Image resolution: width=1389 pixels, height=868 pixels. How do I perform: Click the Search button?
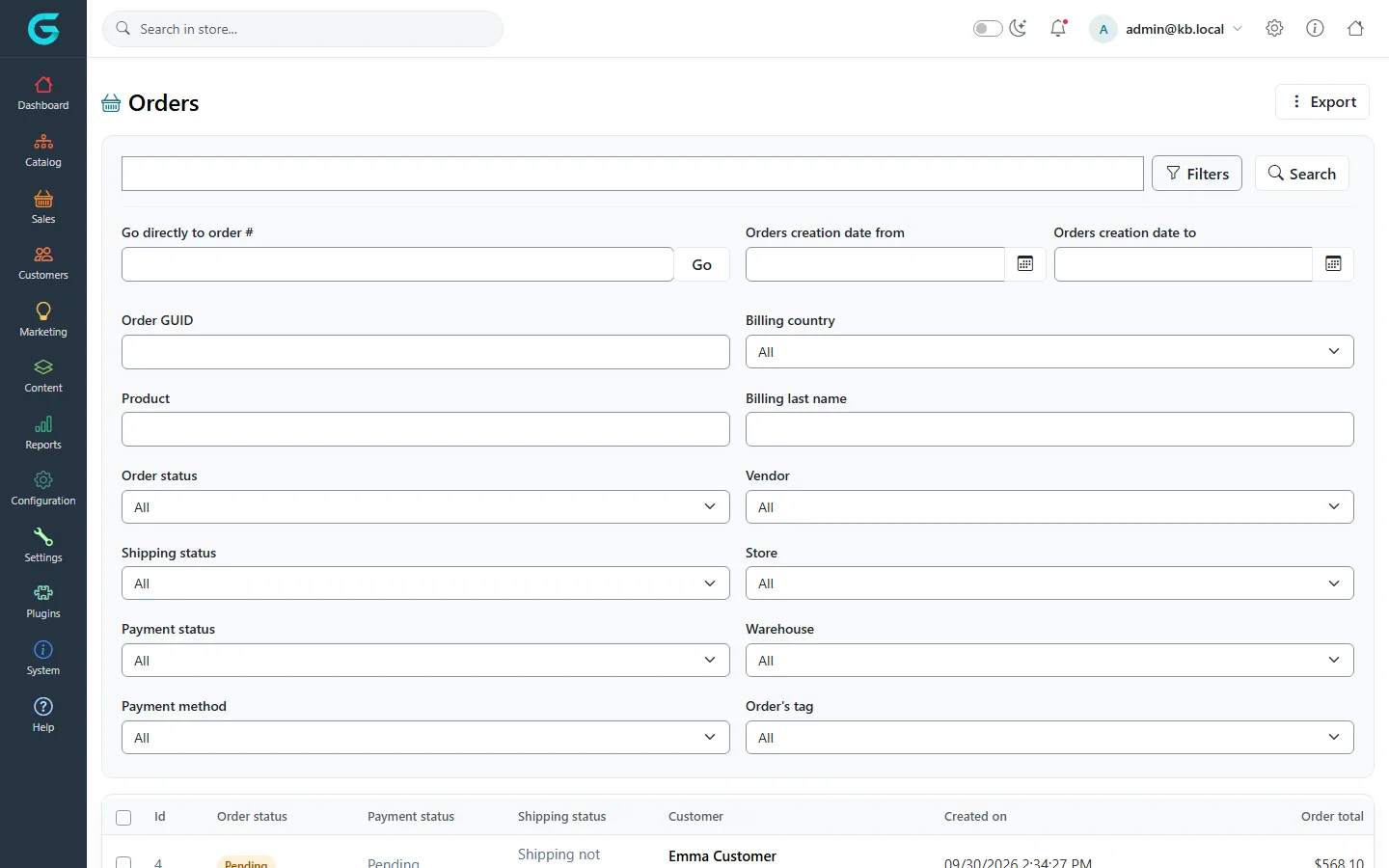1301,174
